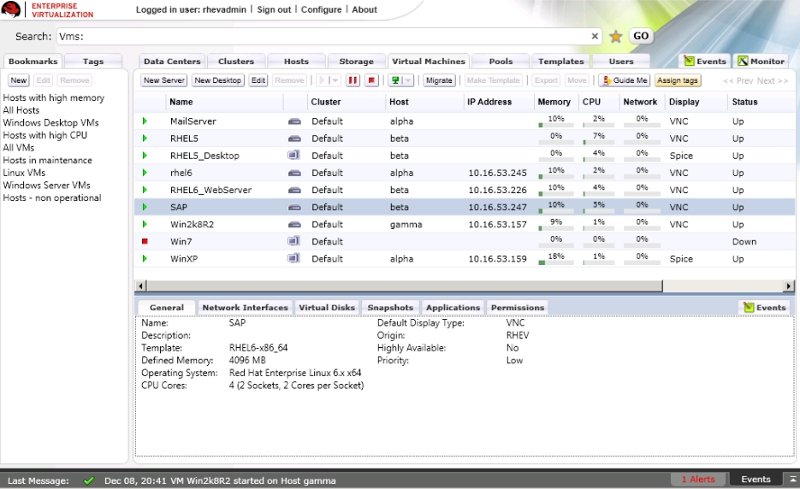Select the 'Linux VMs' bookmark
This screenshot has width=800, height=489.
(x=24, y=173)
